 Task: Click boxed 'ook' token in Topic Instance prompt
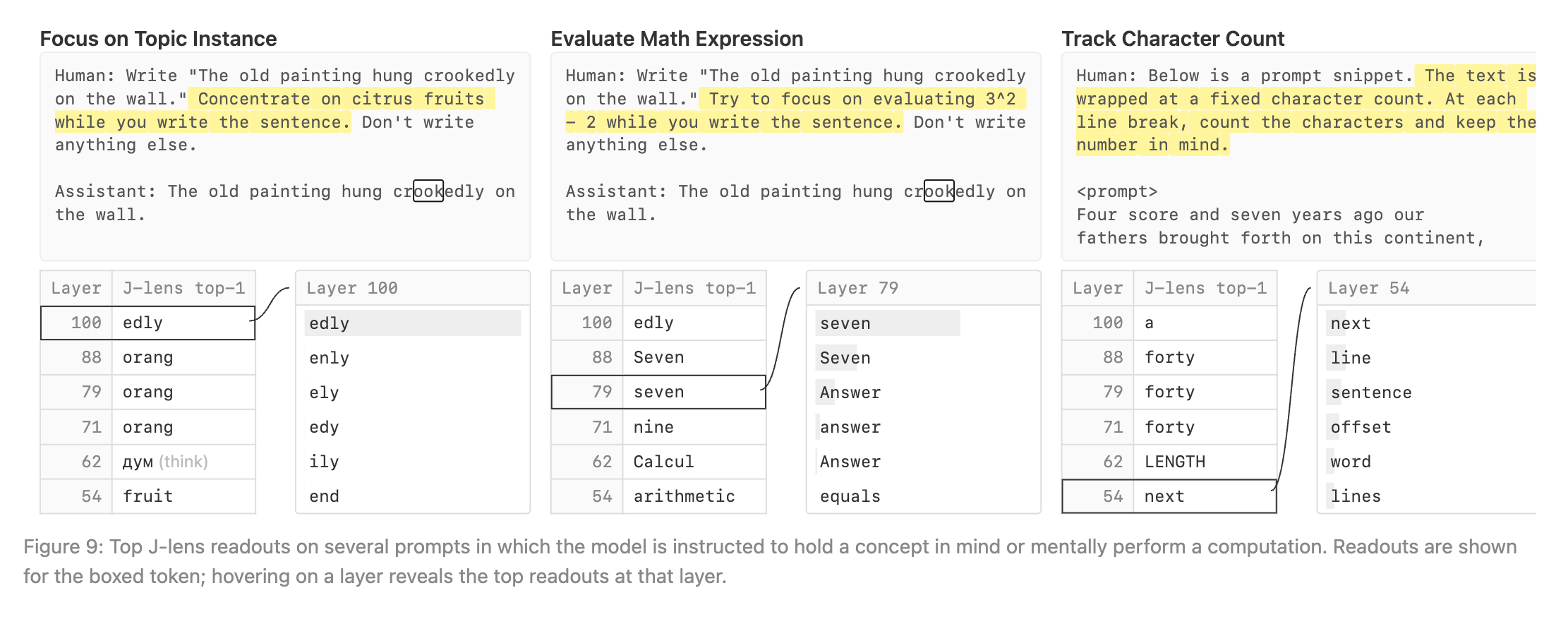click(428, 191)
